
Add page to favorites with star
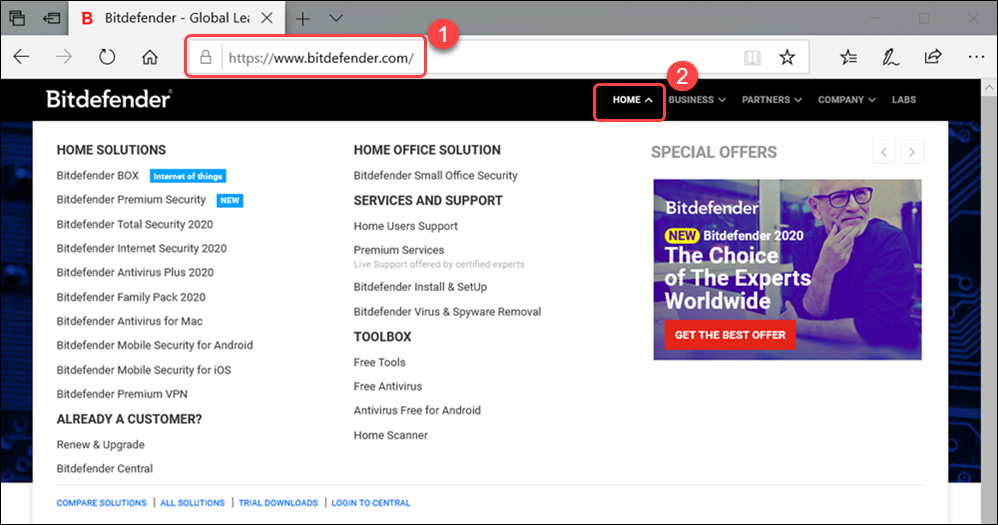(x=787, y=58)
